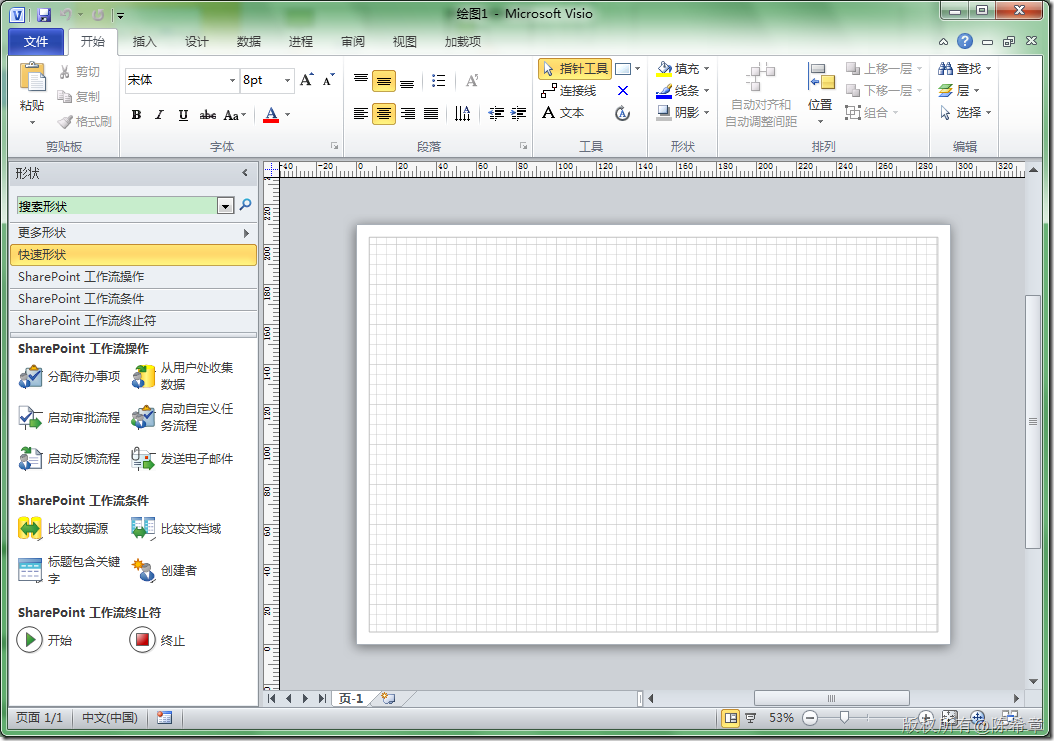Select the 从用户处收集数据 shape
The height and width of the screenshot is (741, 1054).
(184, 377)
